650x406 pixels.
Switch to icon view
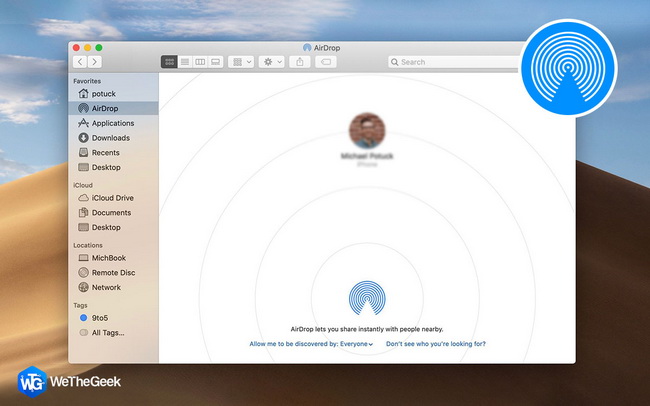click(x=169, y=62)
